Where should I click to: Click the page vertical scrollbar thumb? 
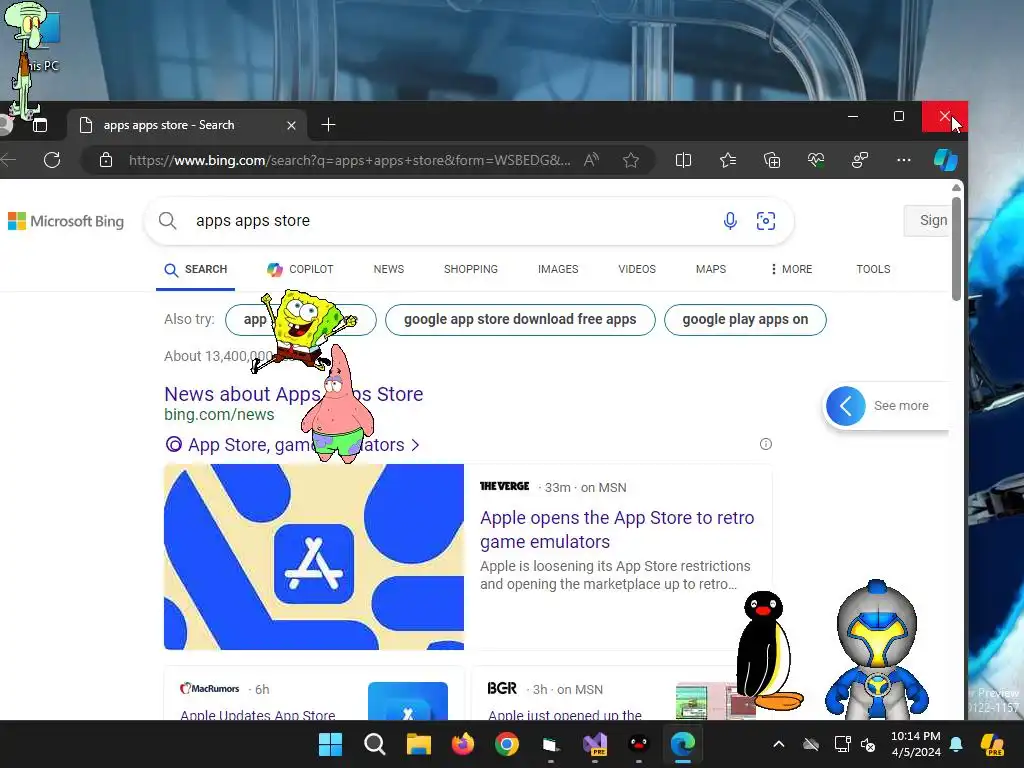coord(956,249)
